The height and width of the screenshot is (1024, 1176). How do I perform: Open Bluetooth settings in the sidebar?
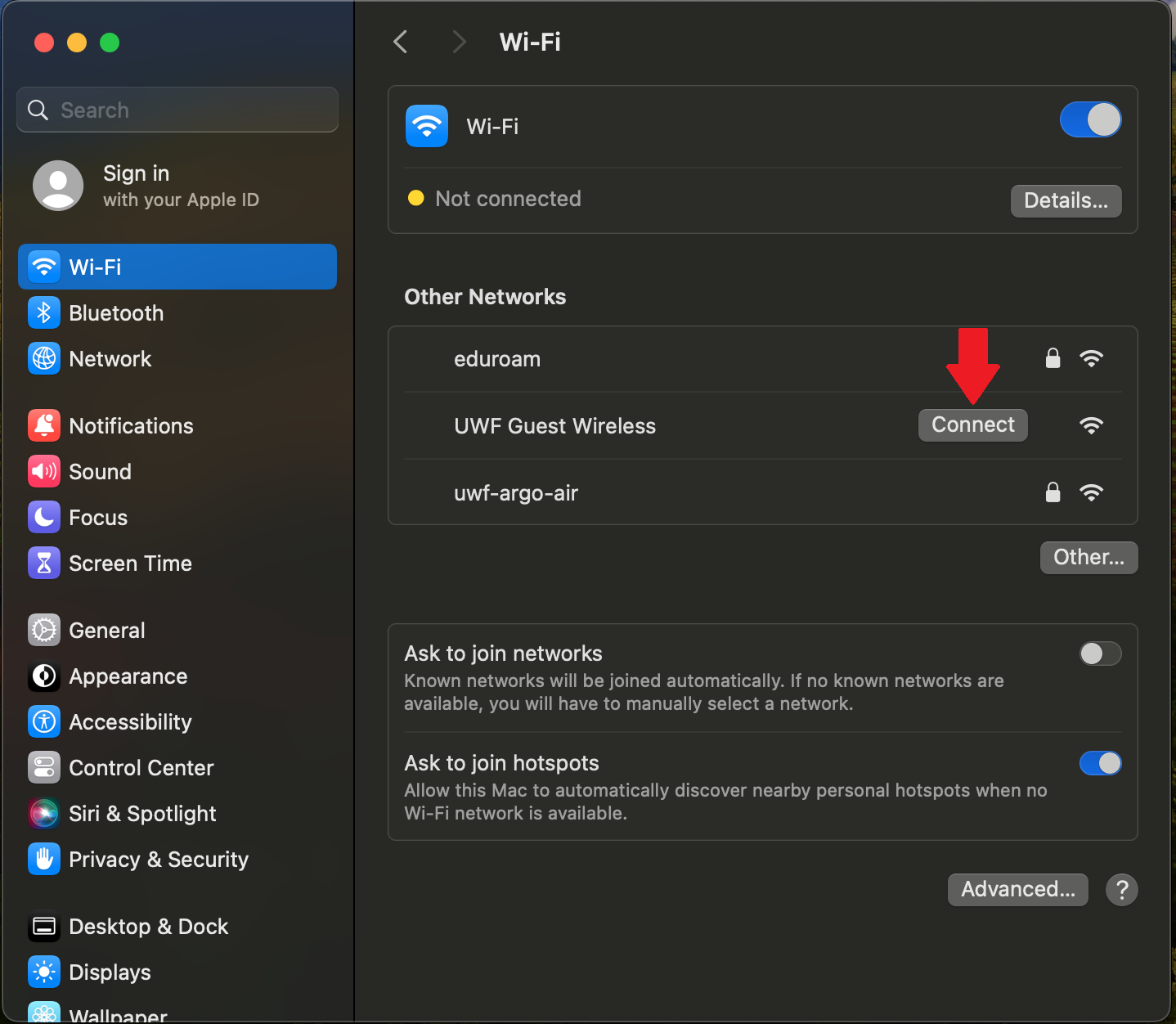(177, 312)
